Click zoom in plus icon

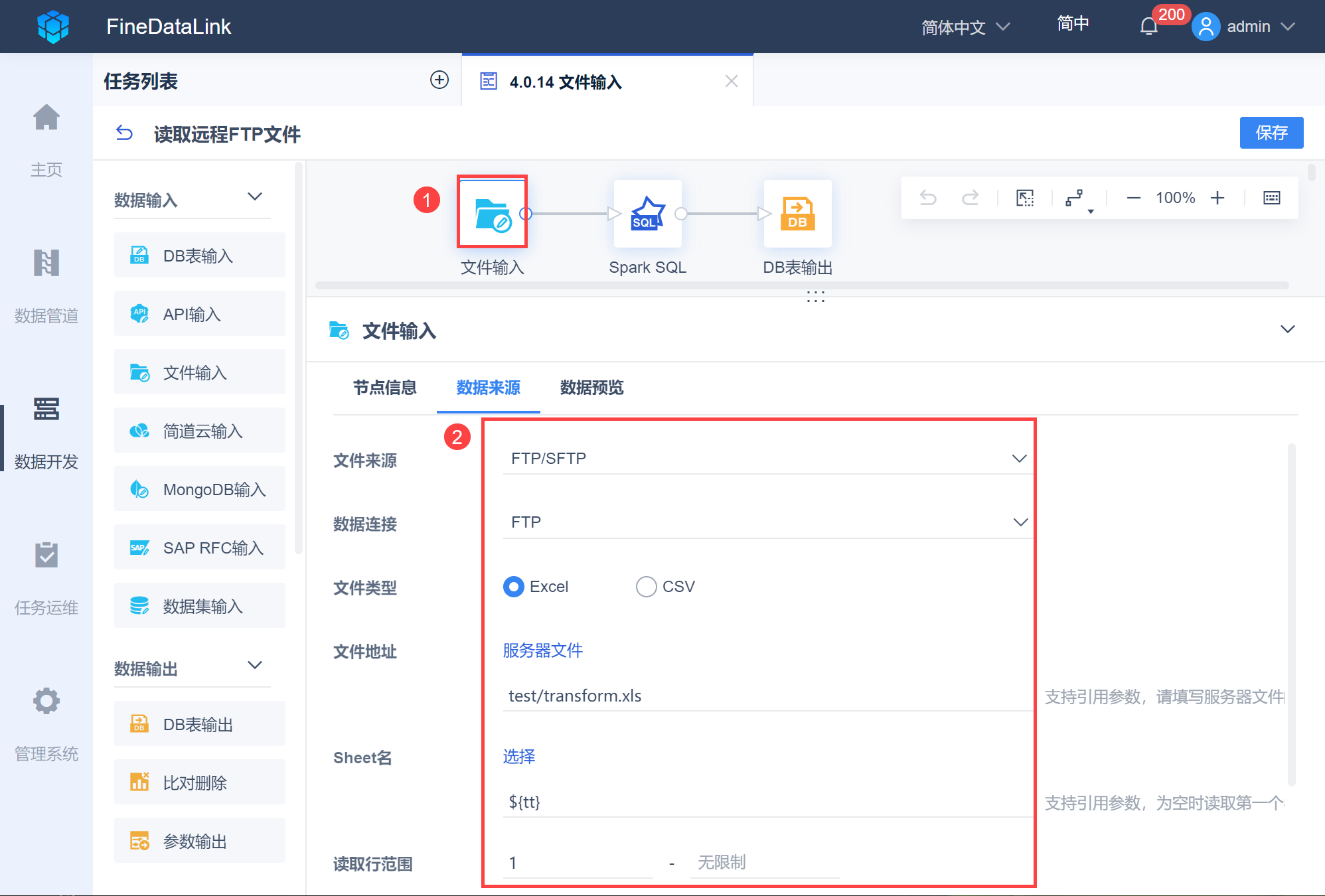coord(1217,198)
